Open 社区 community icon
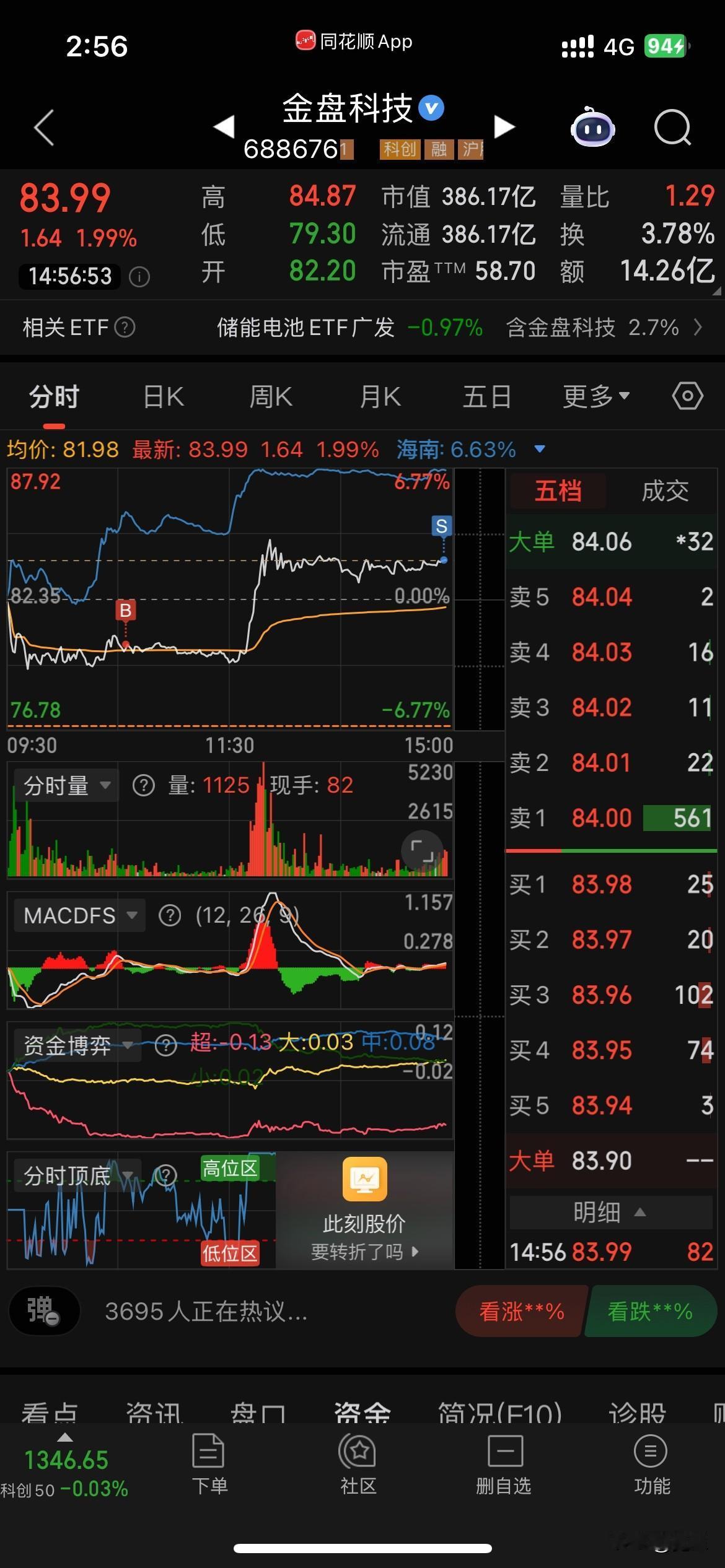 click(358, 1465)
